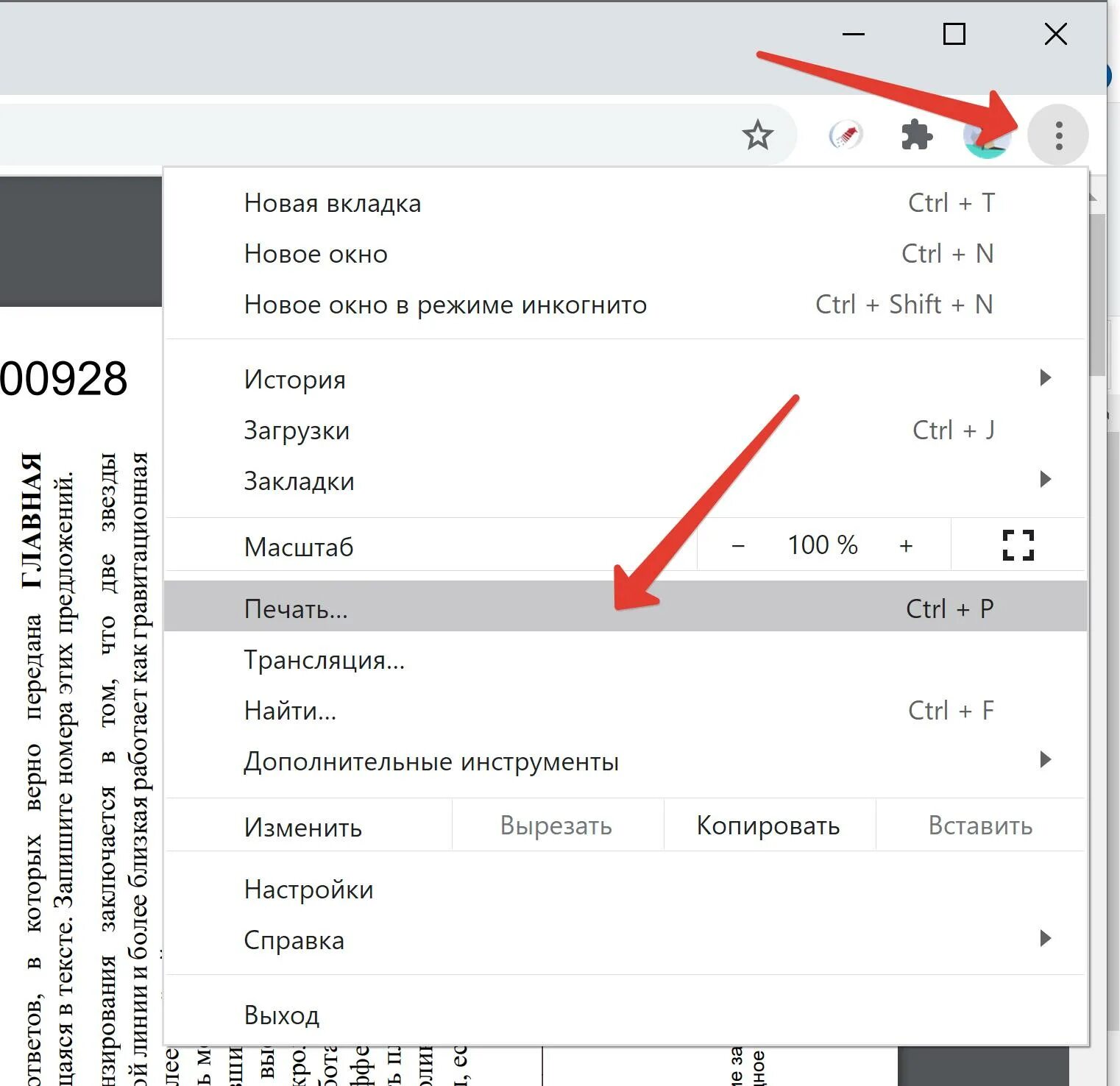Screen dimensions: 1120x1086
Task: Open "Настройки" from the menu
Action: pos(625,890)
